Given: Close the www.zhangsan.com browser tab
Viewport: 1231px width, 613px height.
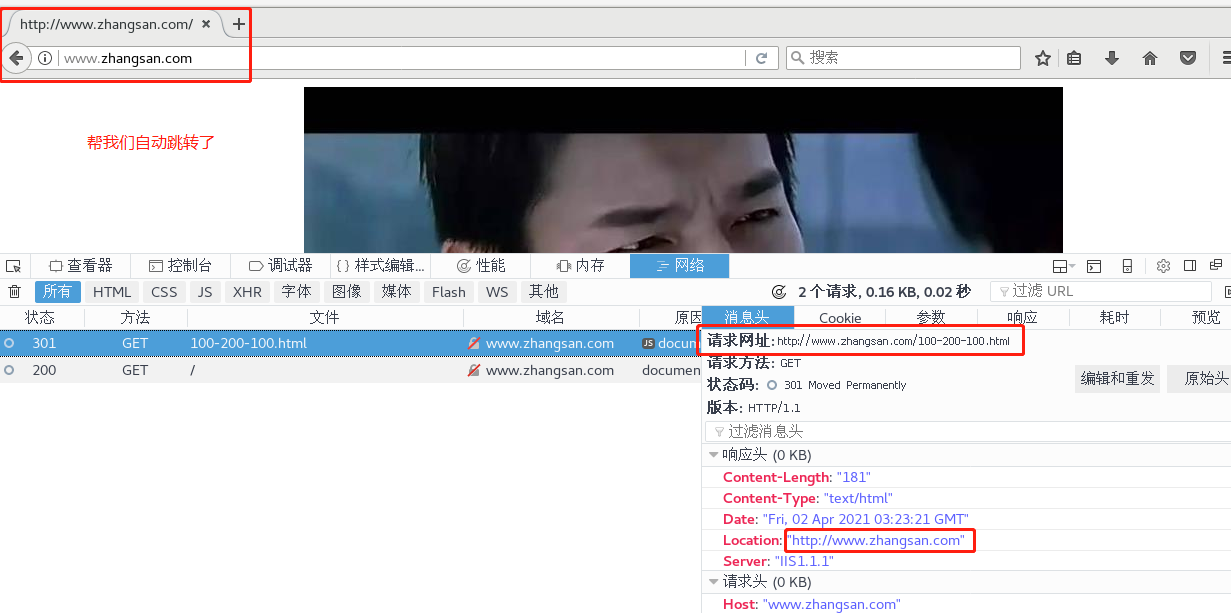Looking at the screenshot, I should (x=206, y=24).
